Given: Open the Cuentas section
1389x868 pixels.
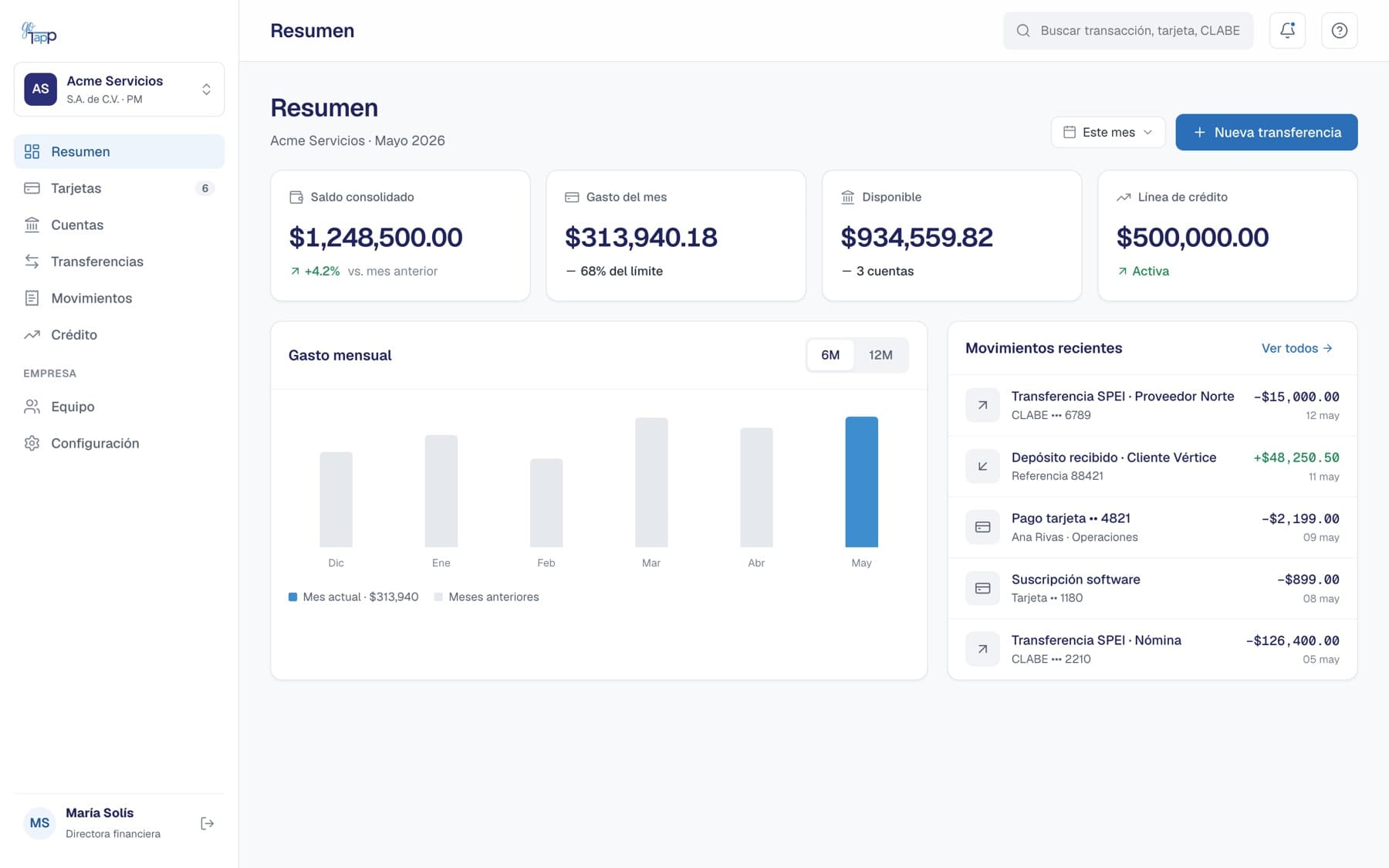Looking at the screenshot, I should coord(119,225).
